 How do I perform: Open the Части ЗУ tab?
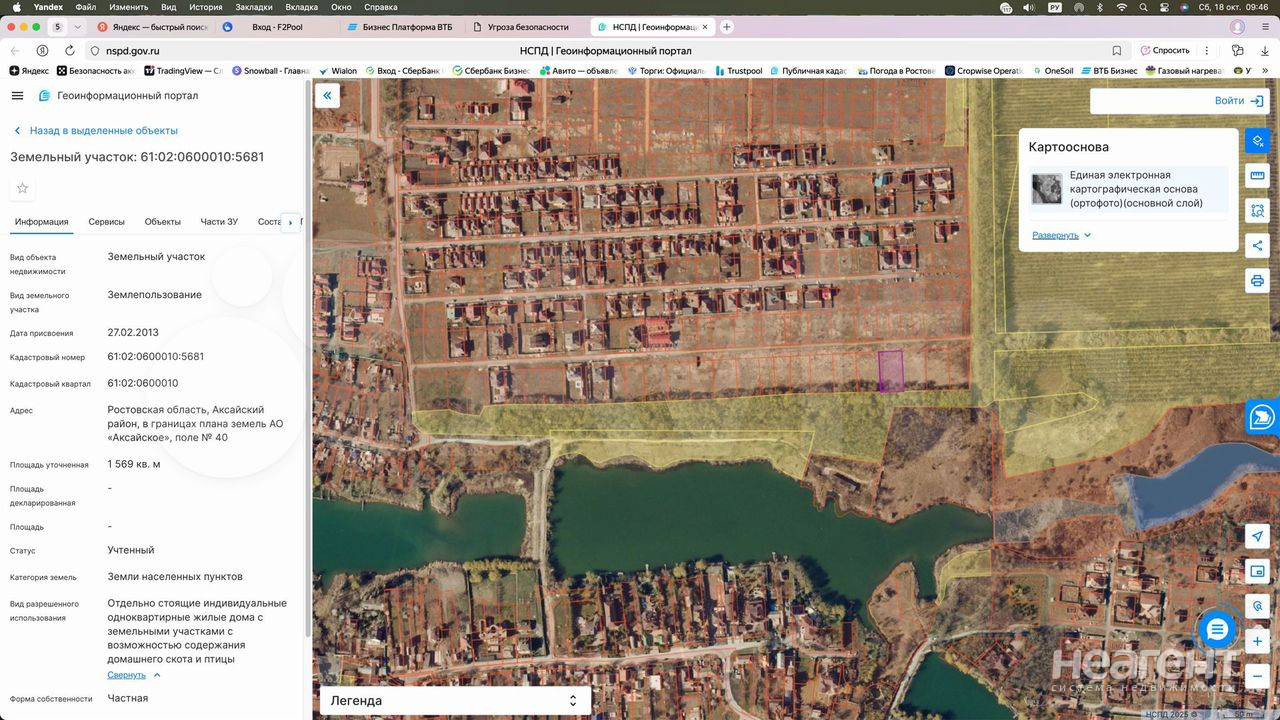coord(219,222)
